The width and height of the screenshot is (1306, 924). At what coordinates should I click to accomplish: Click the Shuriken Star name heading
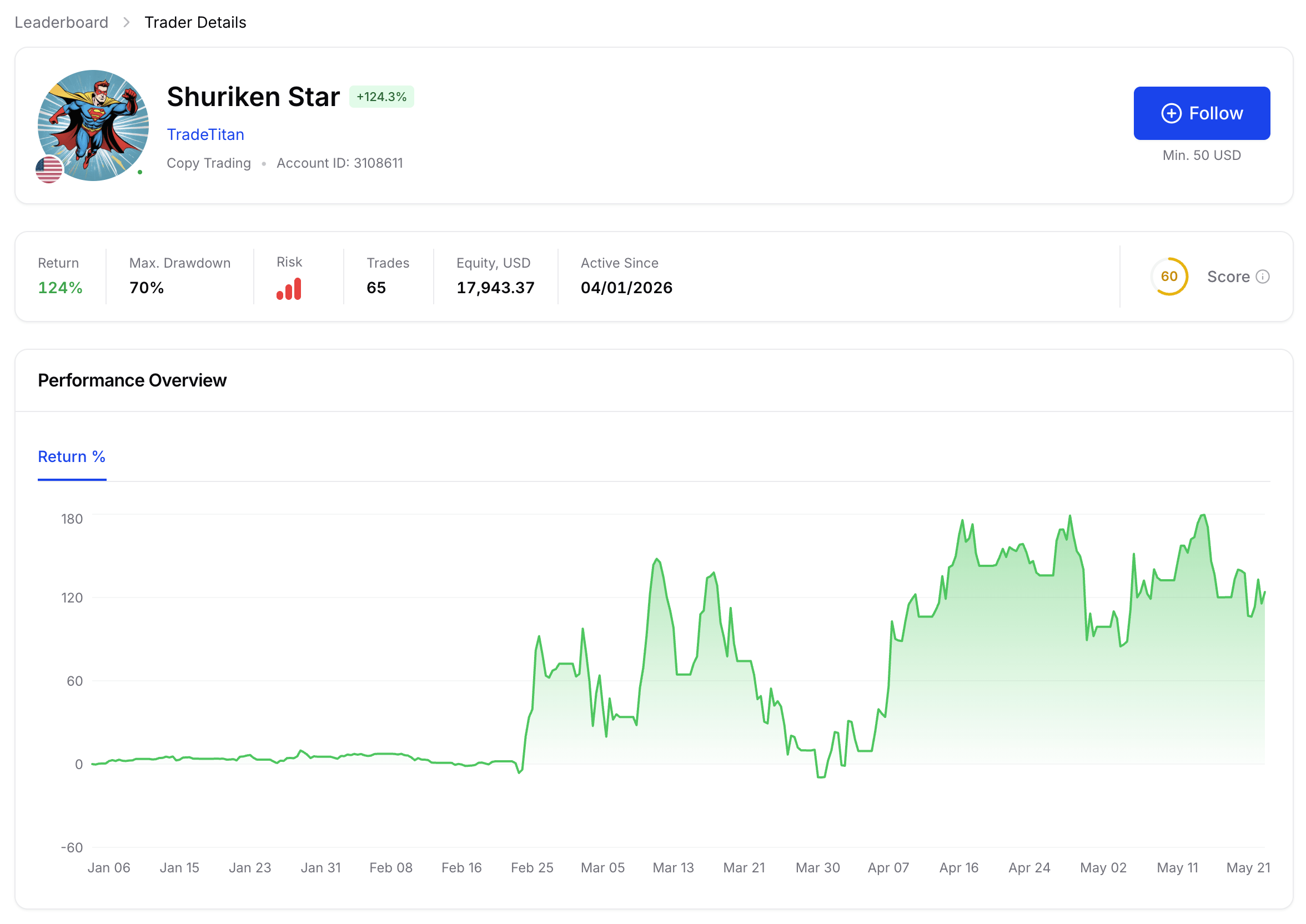(253, 97)
